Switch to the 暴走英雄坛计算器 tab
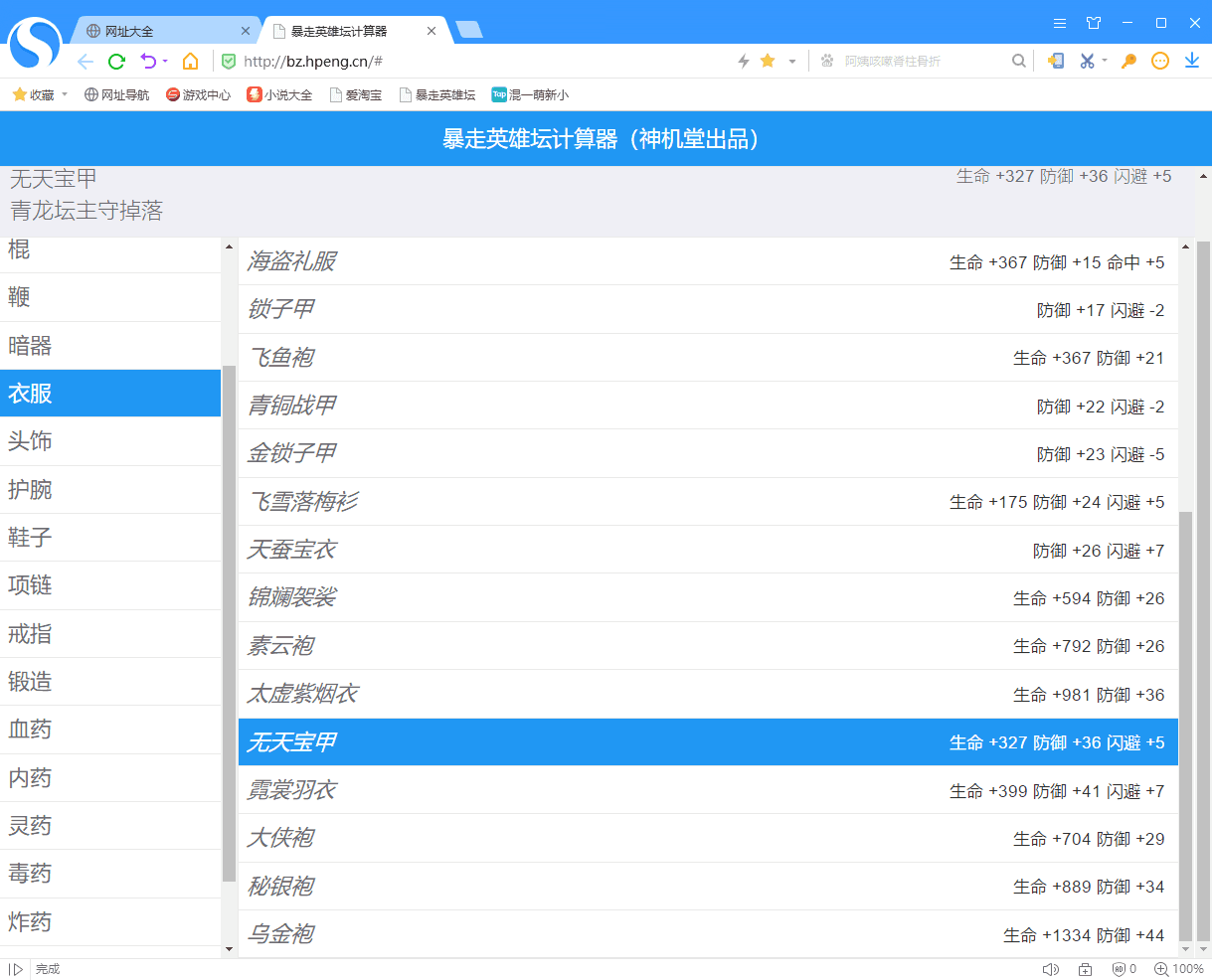The width and height of the screenshot is (1212, 980). 355,31
